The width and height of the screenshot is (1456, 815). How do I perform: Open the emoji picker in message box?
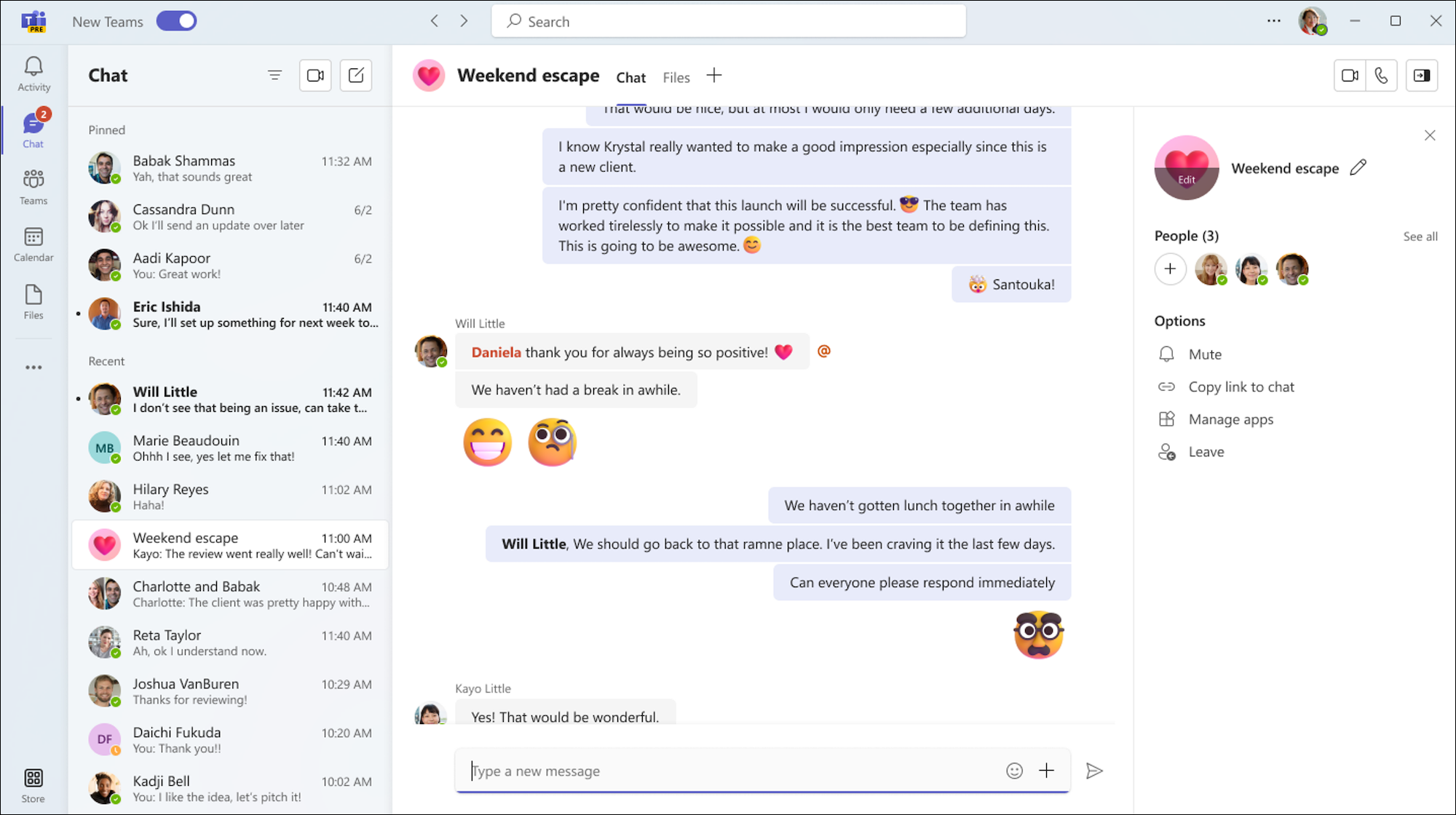[1014, 771]
